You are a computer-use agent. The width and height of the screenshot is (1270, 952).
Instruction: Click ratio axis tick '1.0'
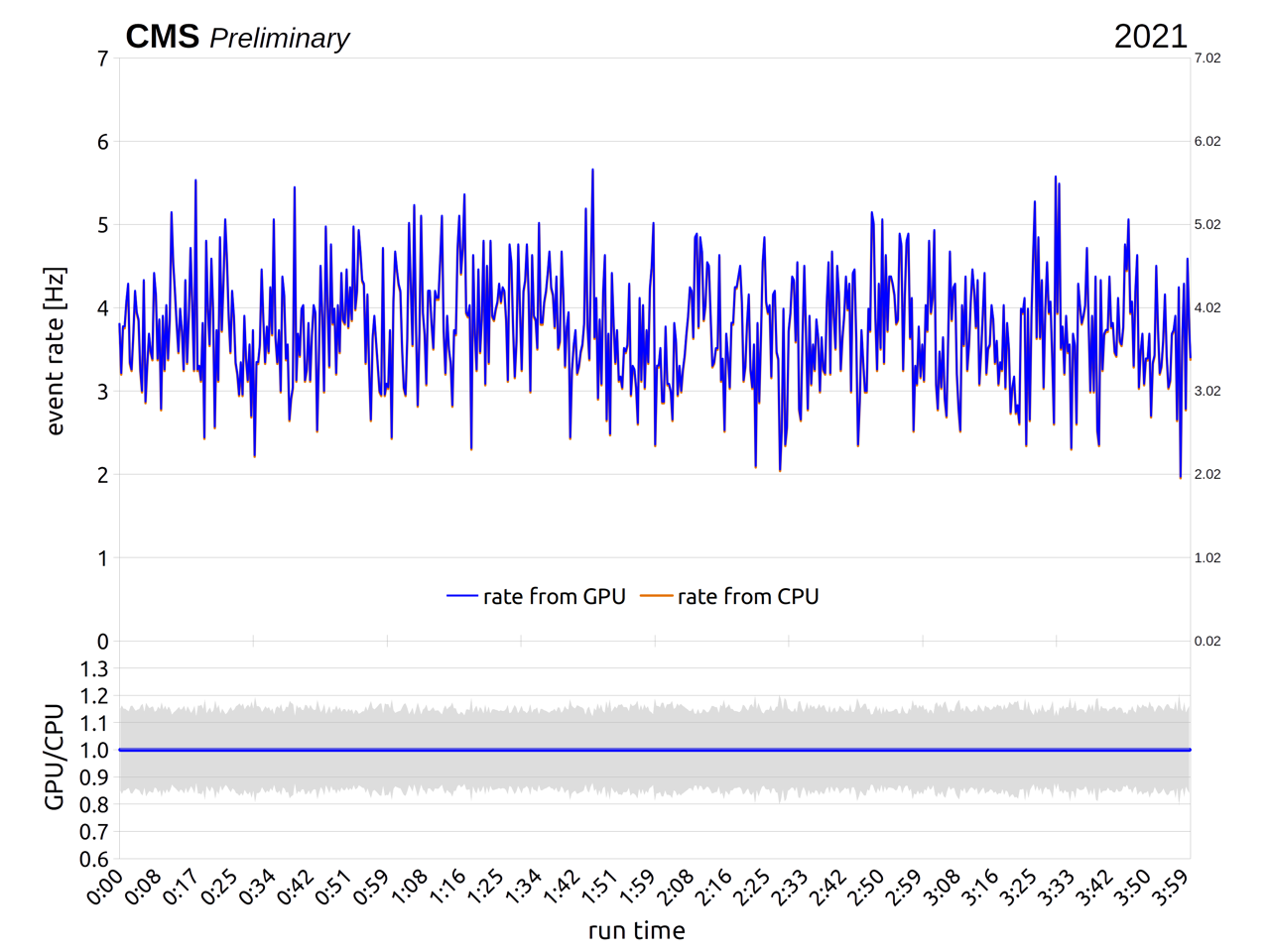click(94, 750)
